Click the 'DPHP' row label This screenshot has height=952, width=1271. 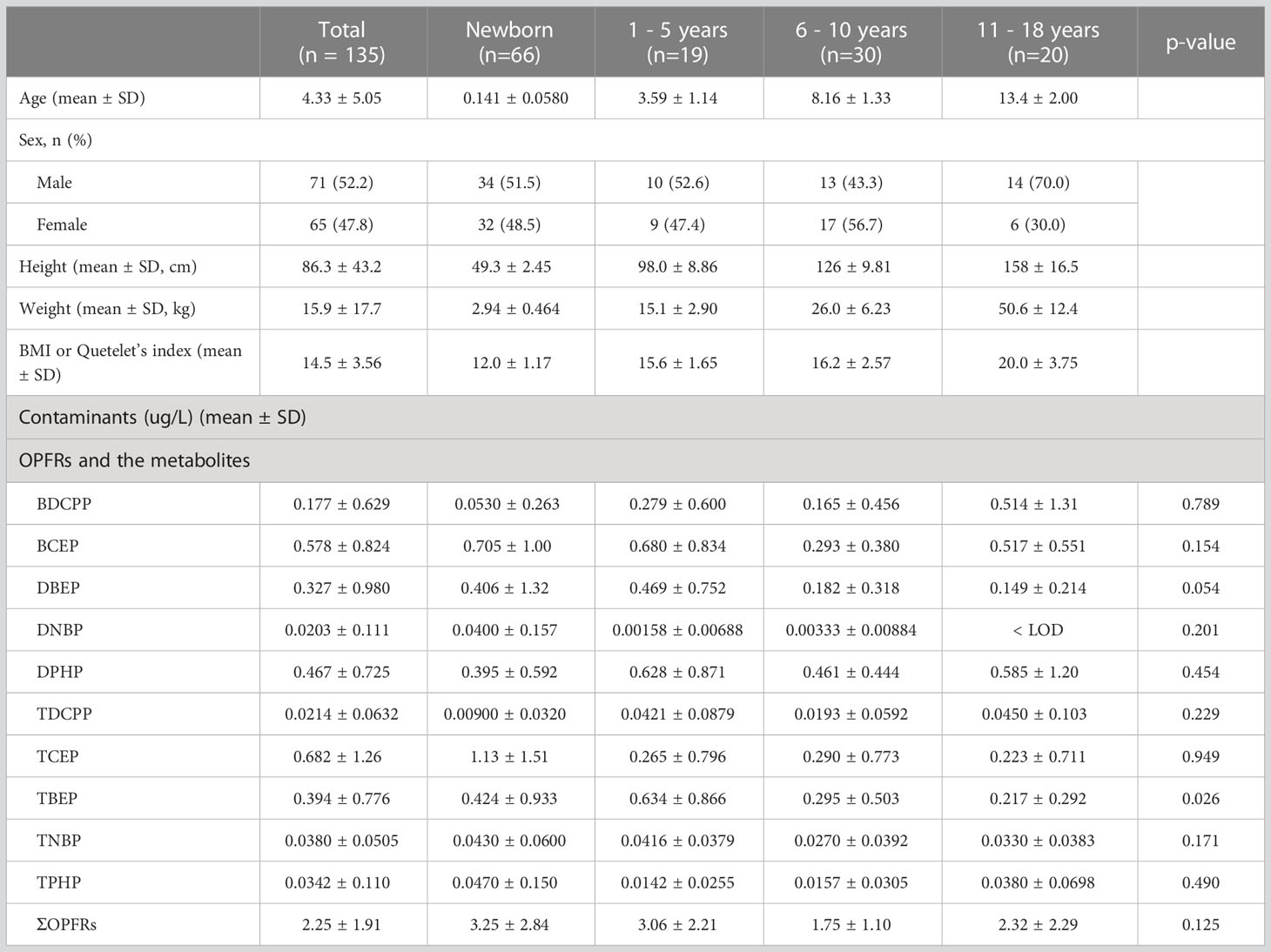(x=60, y=672)
